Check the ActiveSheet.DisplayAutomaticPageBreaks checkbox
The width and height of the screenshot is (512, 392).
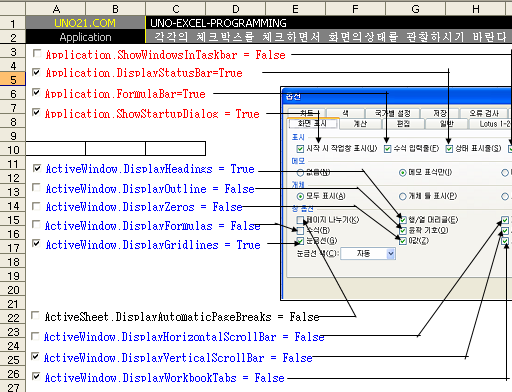pos(35,315)
